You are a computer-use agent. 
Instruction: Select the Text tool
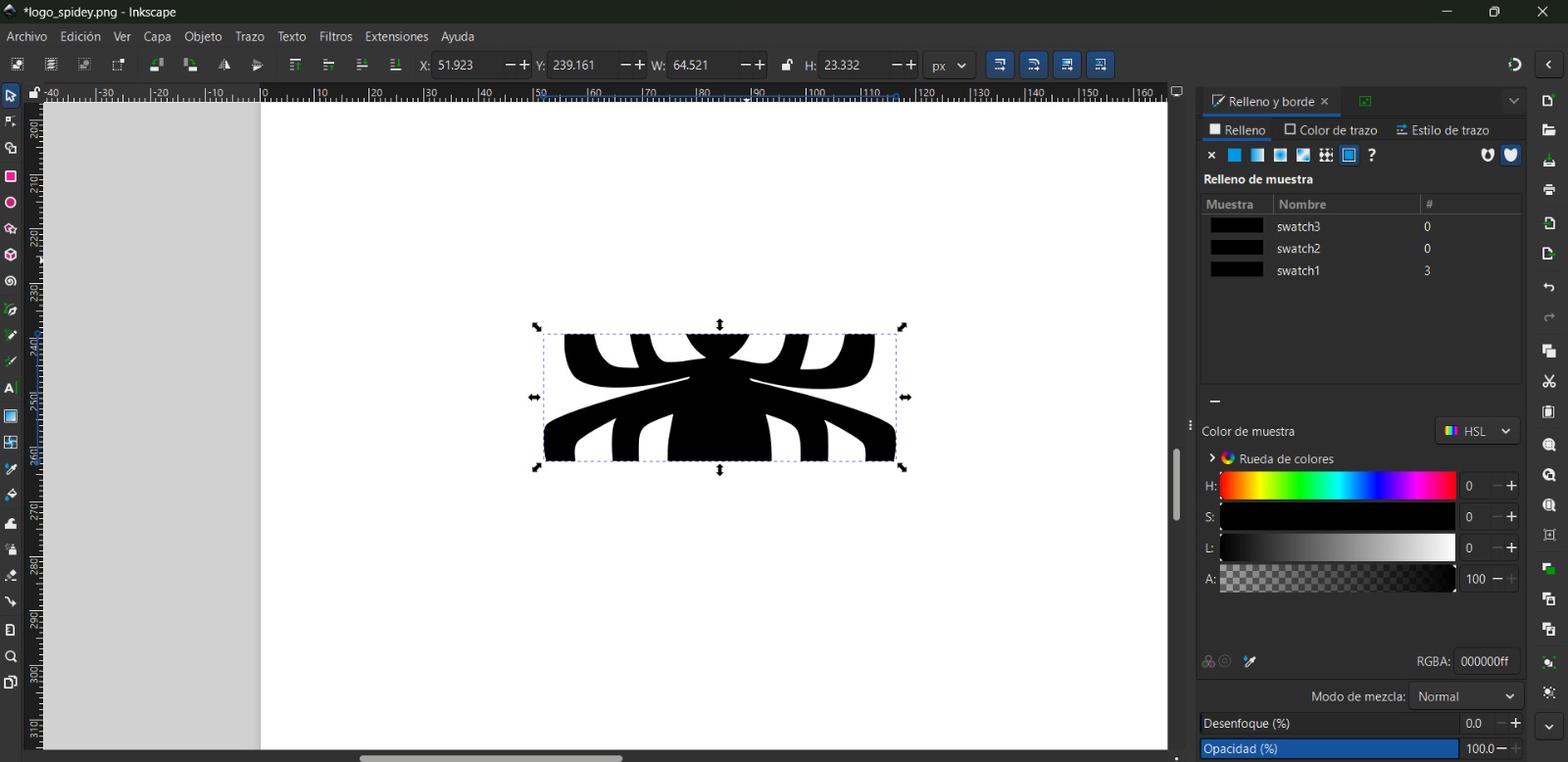(x=11, y=388)
